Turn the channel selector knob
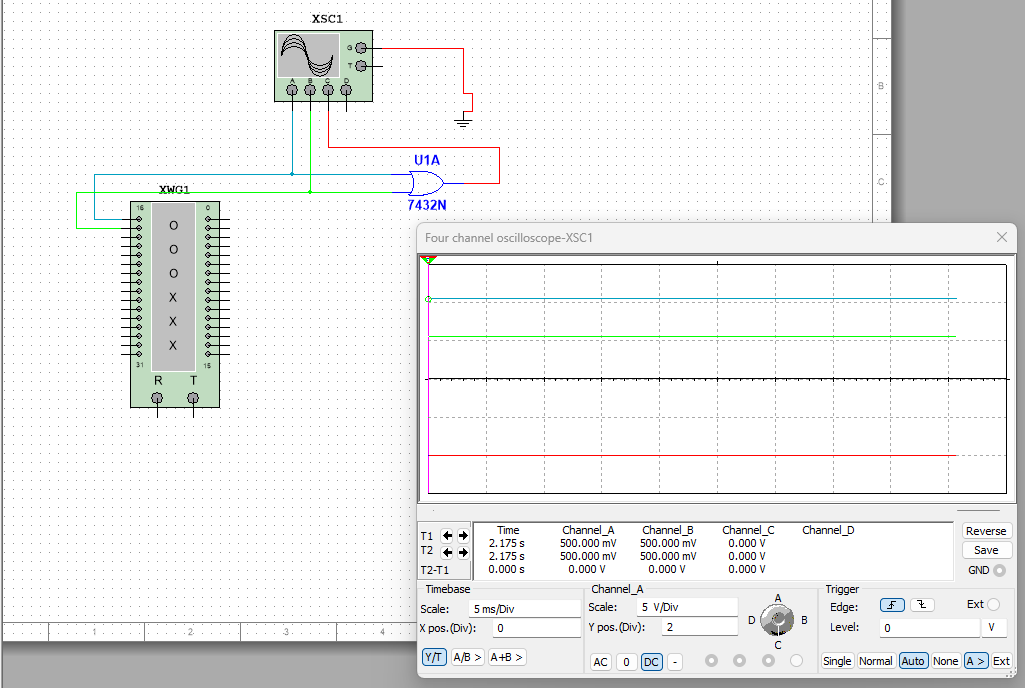This screenshot has width=1025, height=688. [777, 620]
